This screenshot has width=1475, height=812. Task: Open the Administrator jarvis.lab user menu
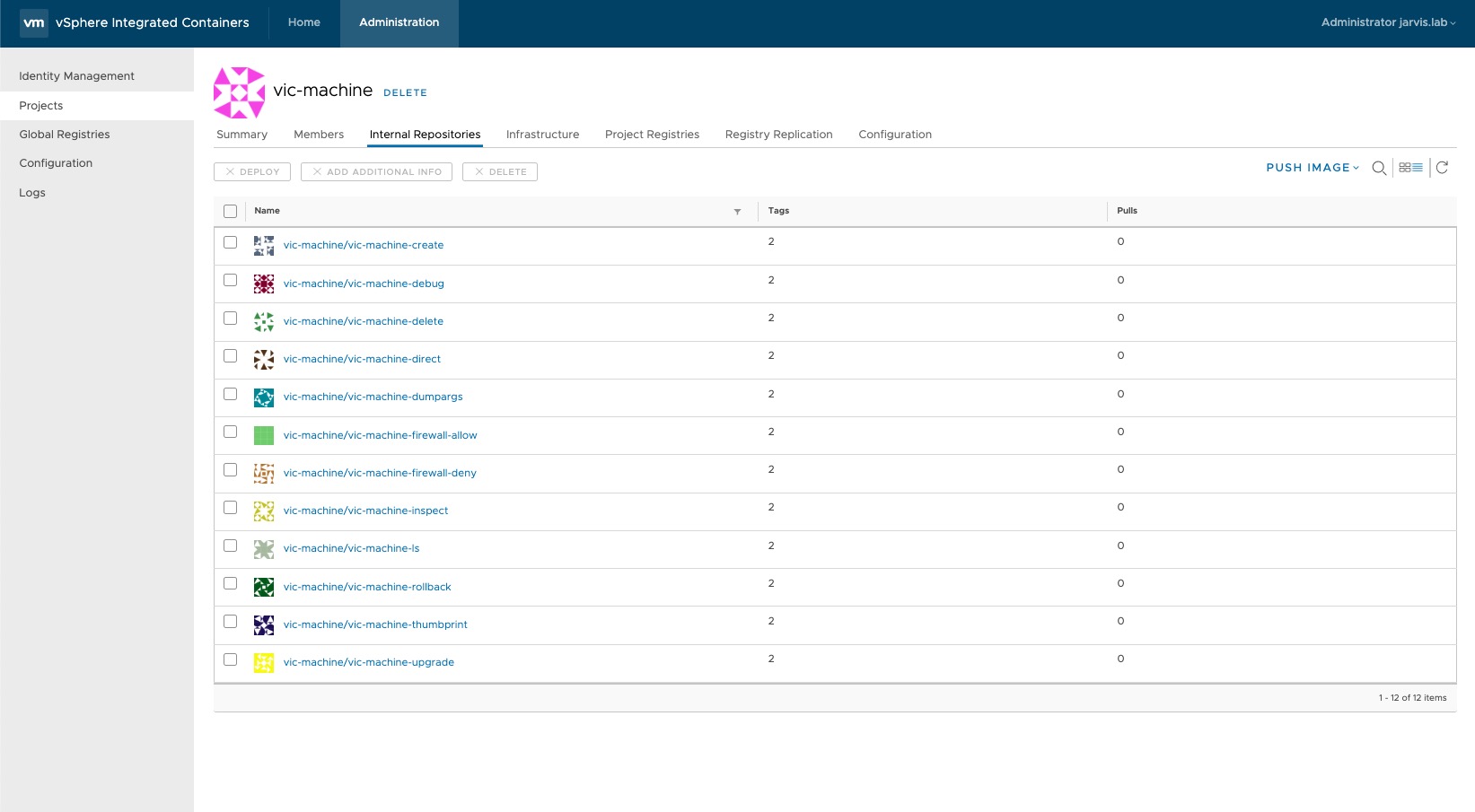pyautogui.click(x=1388, y=22)
